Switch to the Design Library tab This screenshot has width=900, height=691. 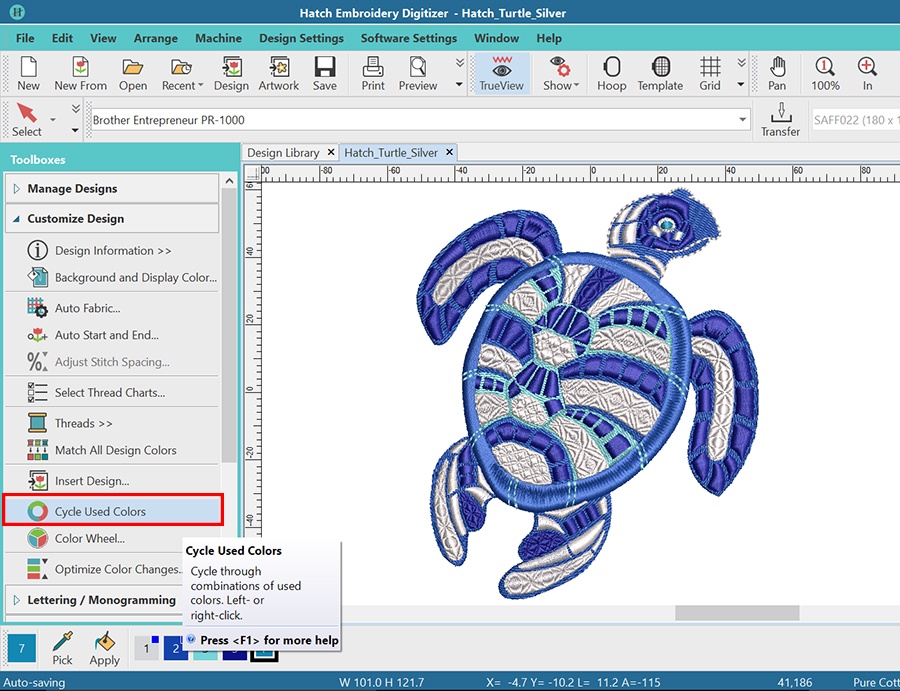(x=283, y=153)
